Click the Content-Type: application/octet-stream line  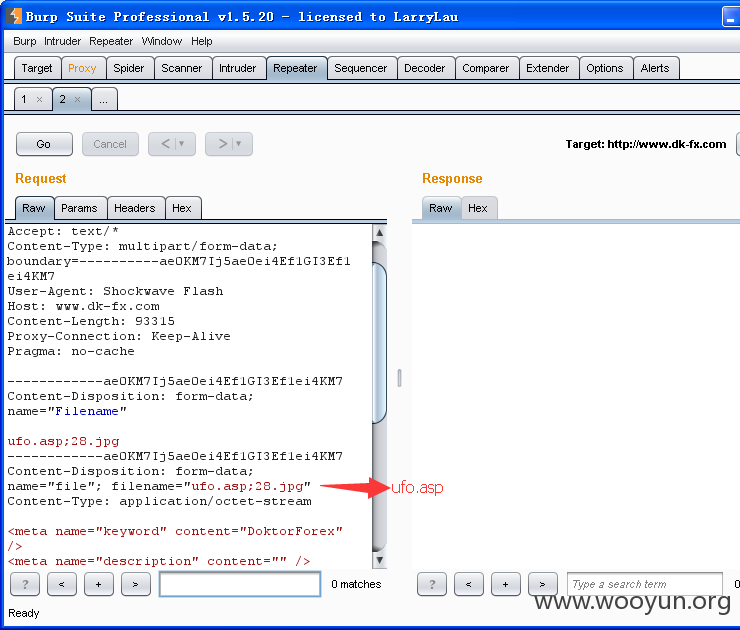(x=160, y=502)
